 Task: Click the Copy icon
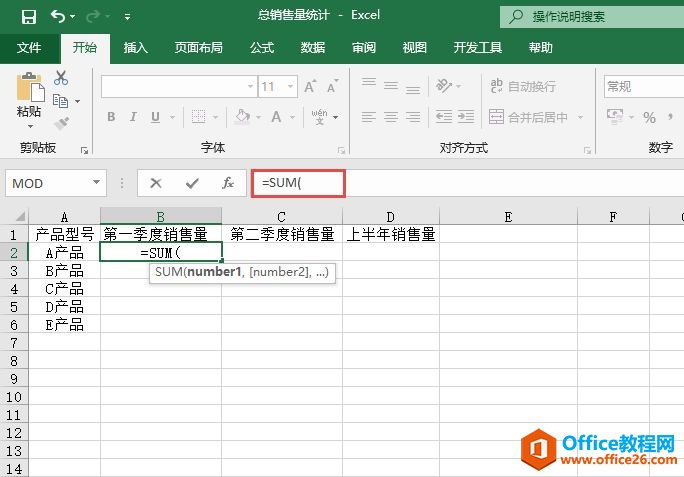click(x=61, y=101)
